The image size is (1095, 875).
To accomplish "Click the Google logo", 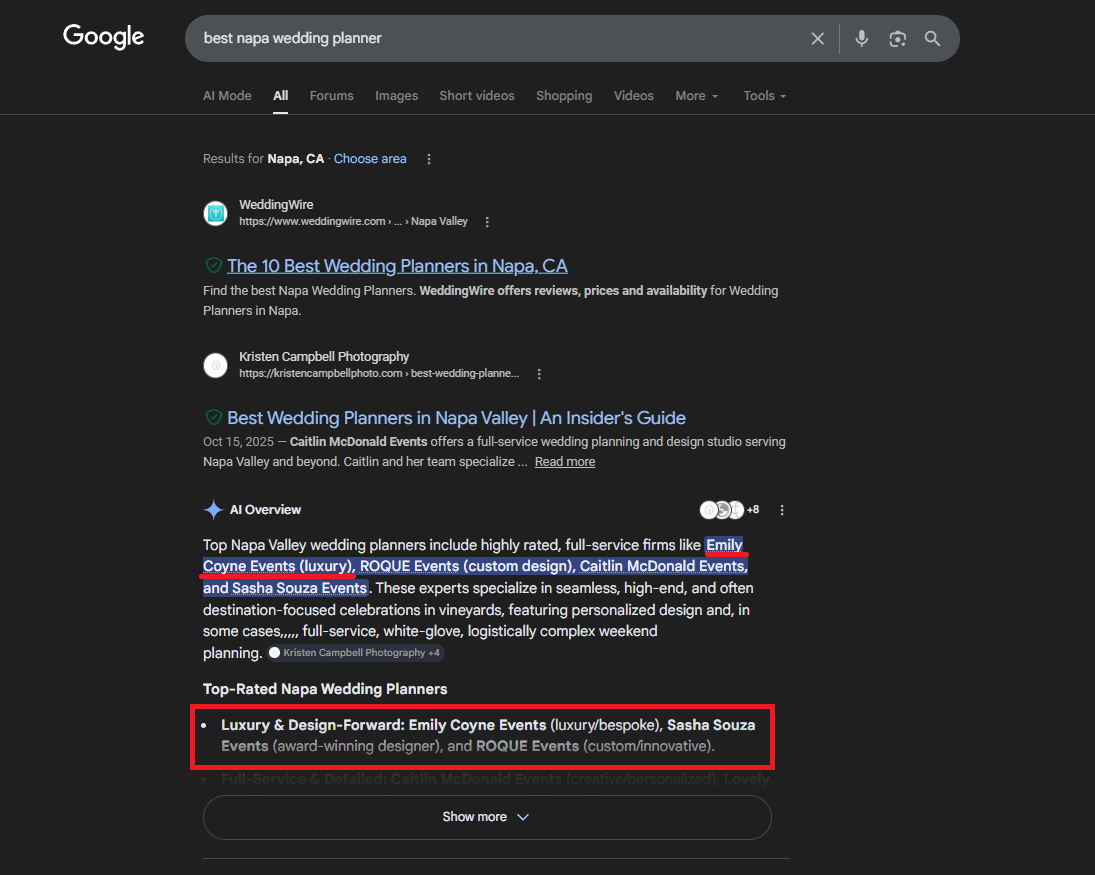I will click(x=103, y=36).
